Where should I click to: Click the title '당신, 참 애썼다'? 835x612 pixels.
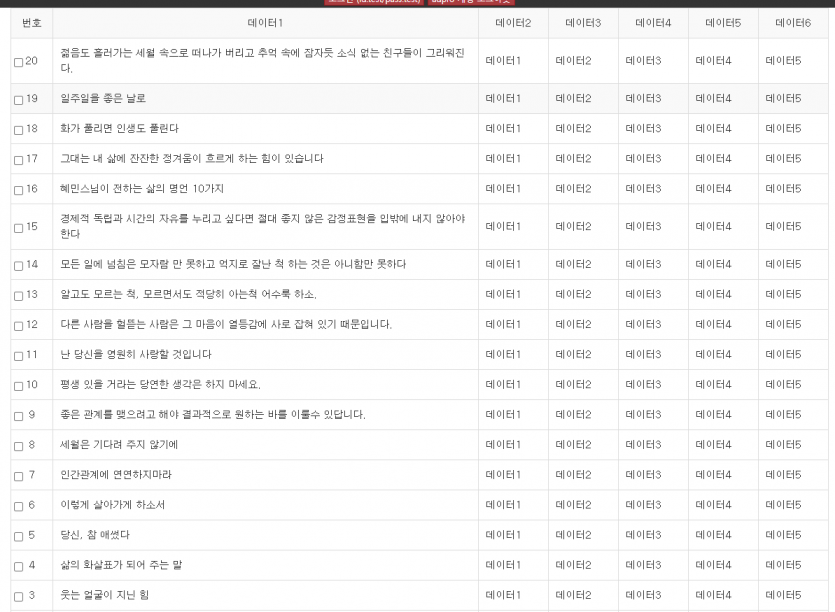coord(94,535)
